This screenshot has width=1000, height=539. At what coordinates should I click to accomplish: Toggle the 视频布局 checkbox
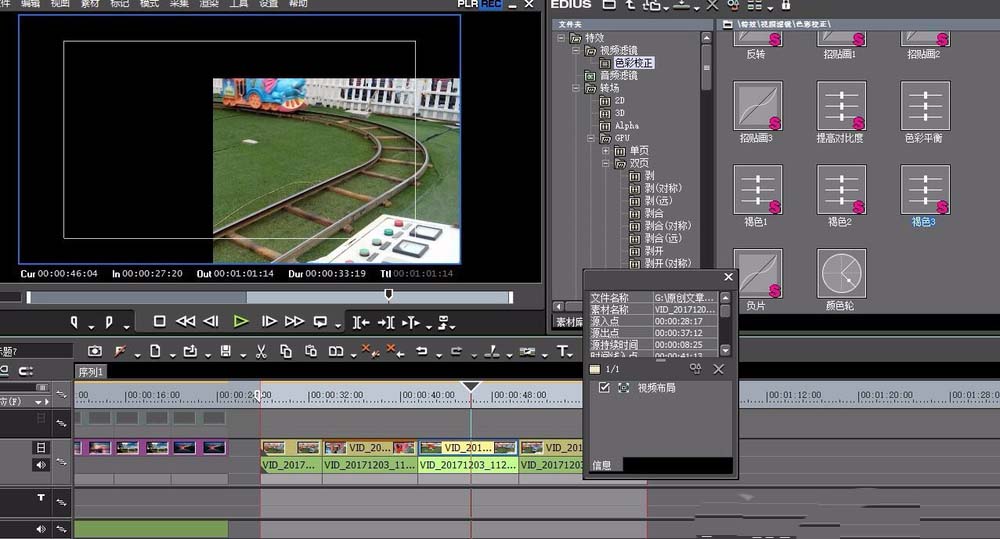coord(604,387)
